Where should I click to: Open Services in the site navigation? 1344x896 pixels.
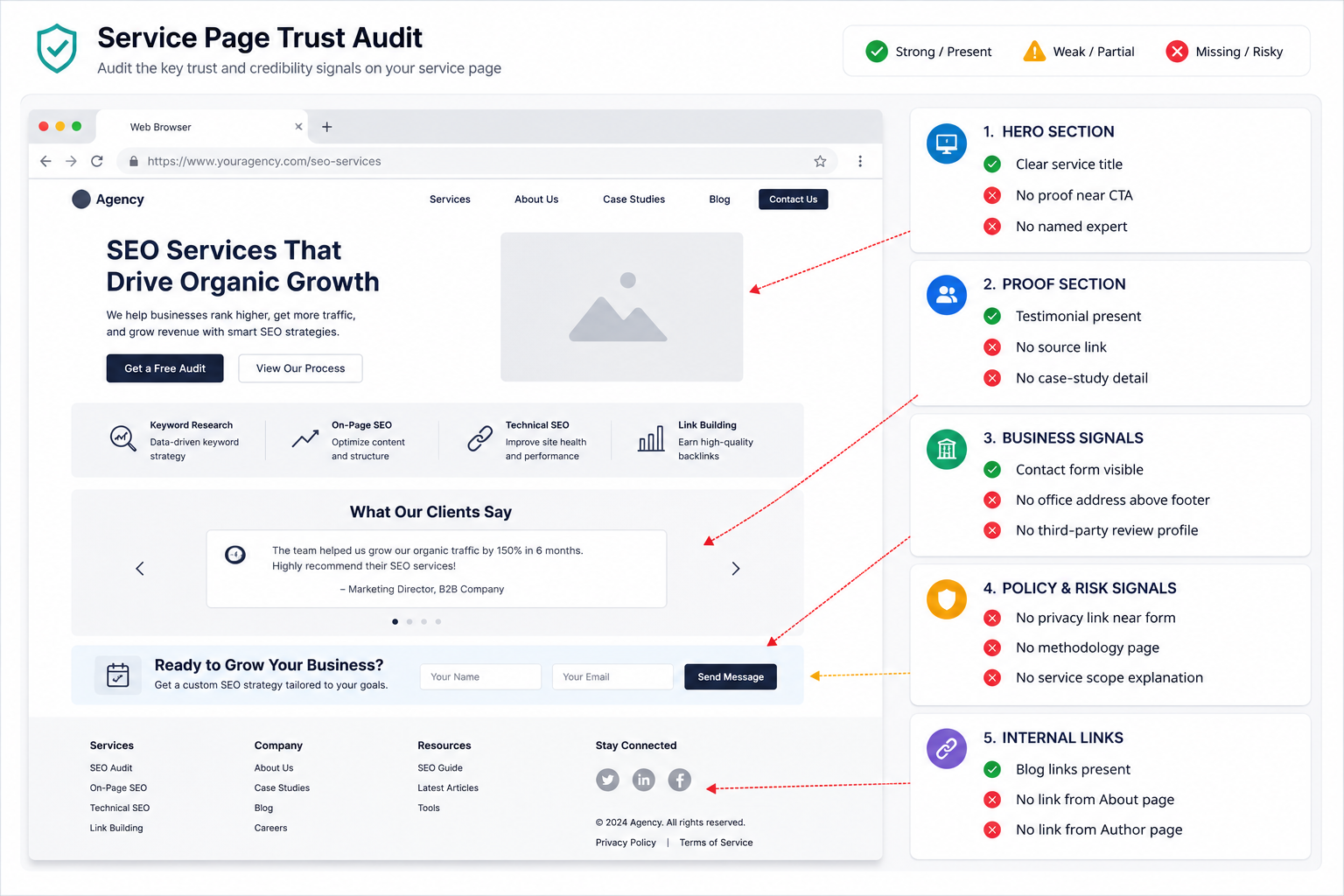(450, 199)
